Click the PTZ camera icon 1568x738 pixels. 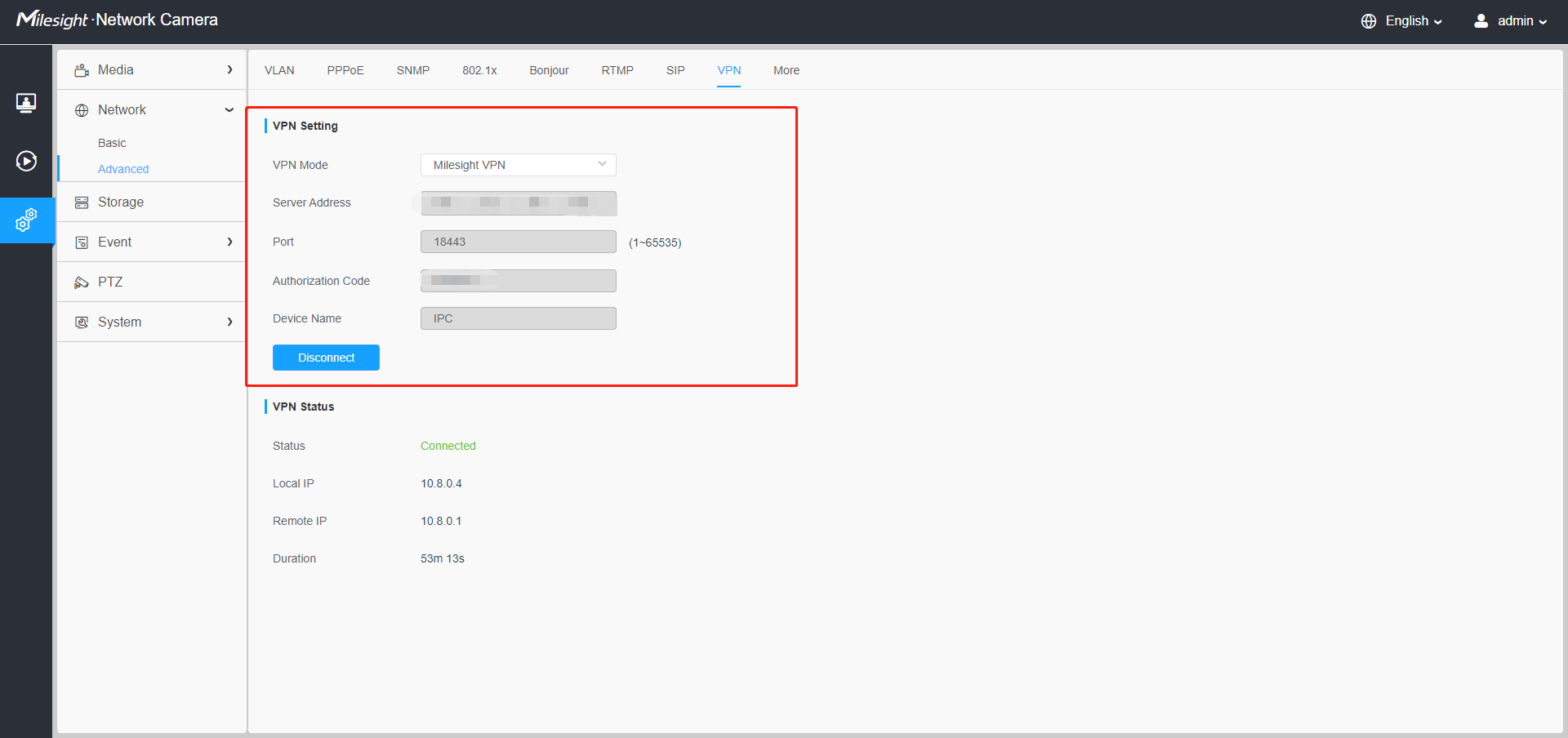[x=82, y=282]
